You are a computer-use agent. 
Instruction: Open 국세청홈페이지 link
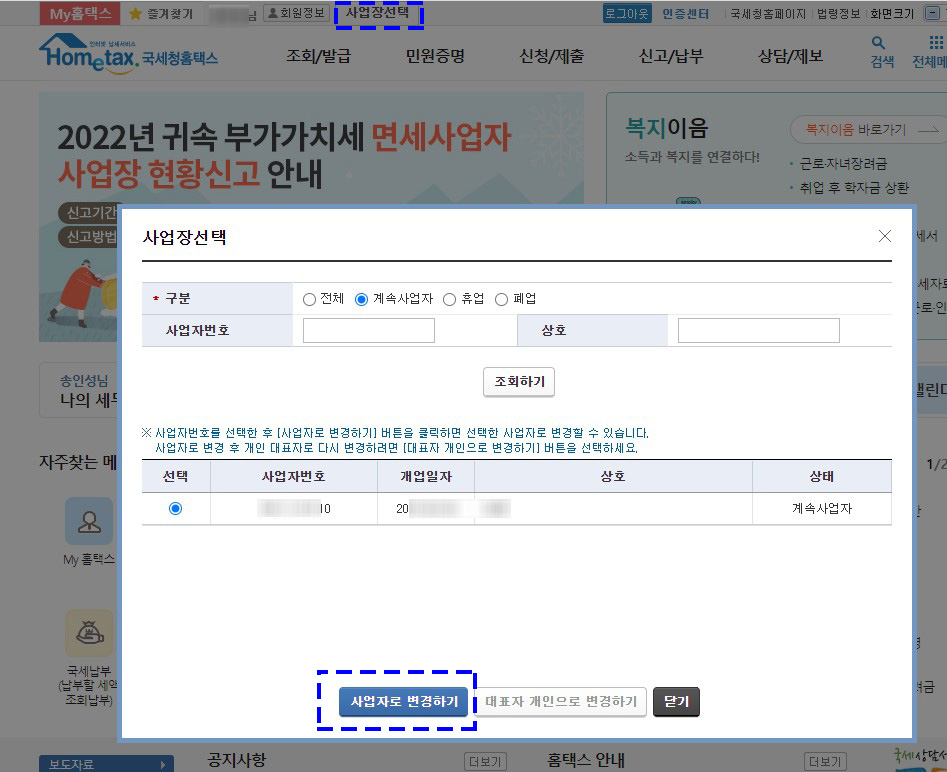pos(768,13)
